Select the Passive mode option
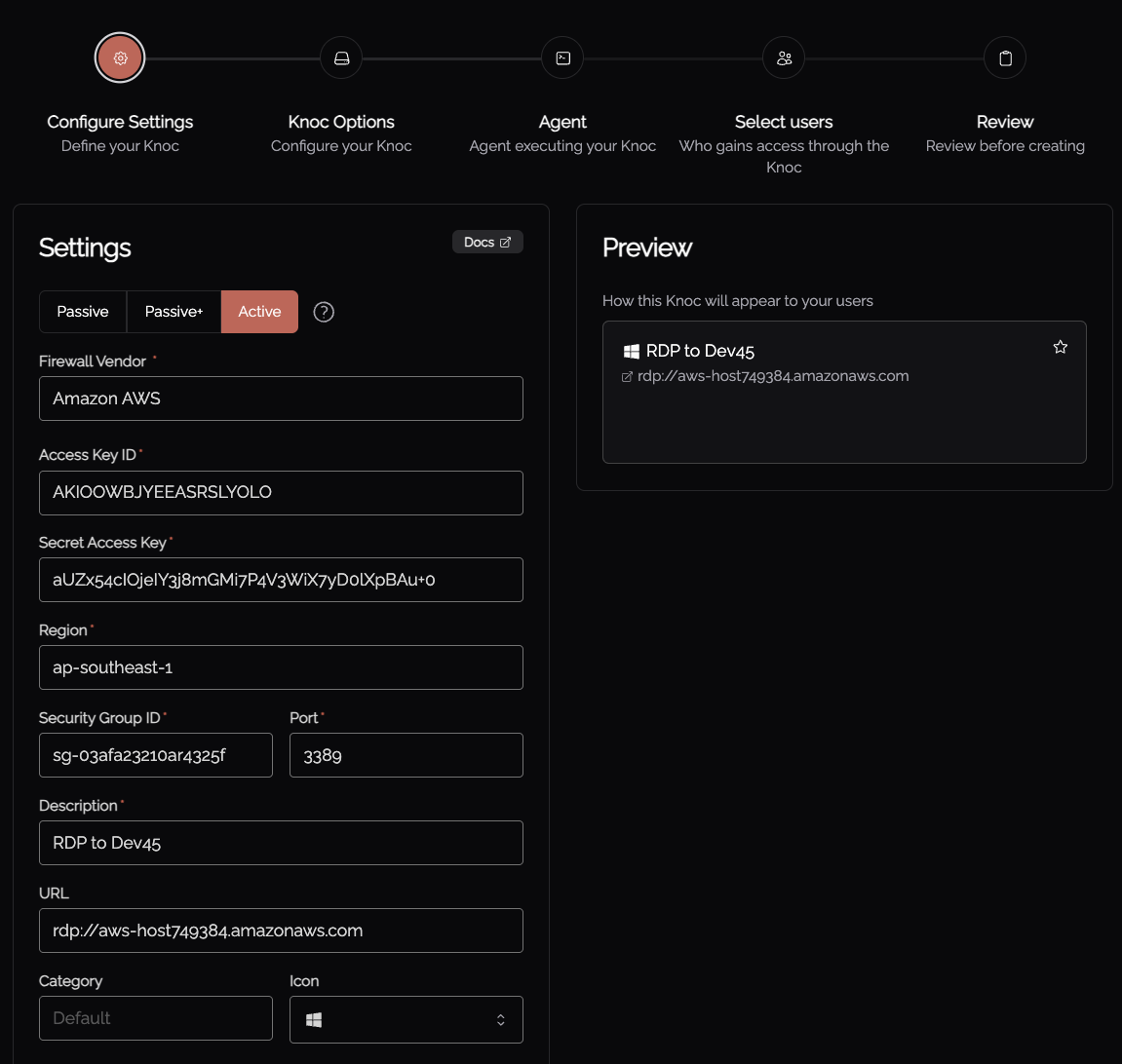Image resolution: width=1122 pixels, height=1064 pixels. point(83,312)
